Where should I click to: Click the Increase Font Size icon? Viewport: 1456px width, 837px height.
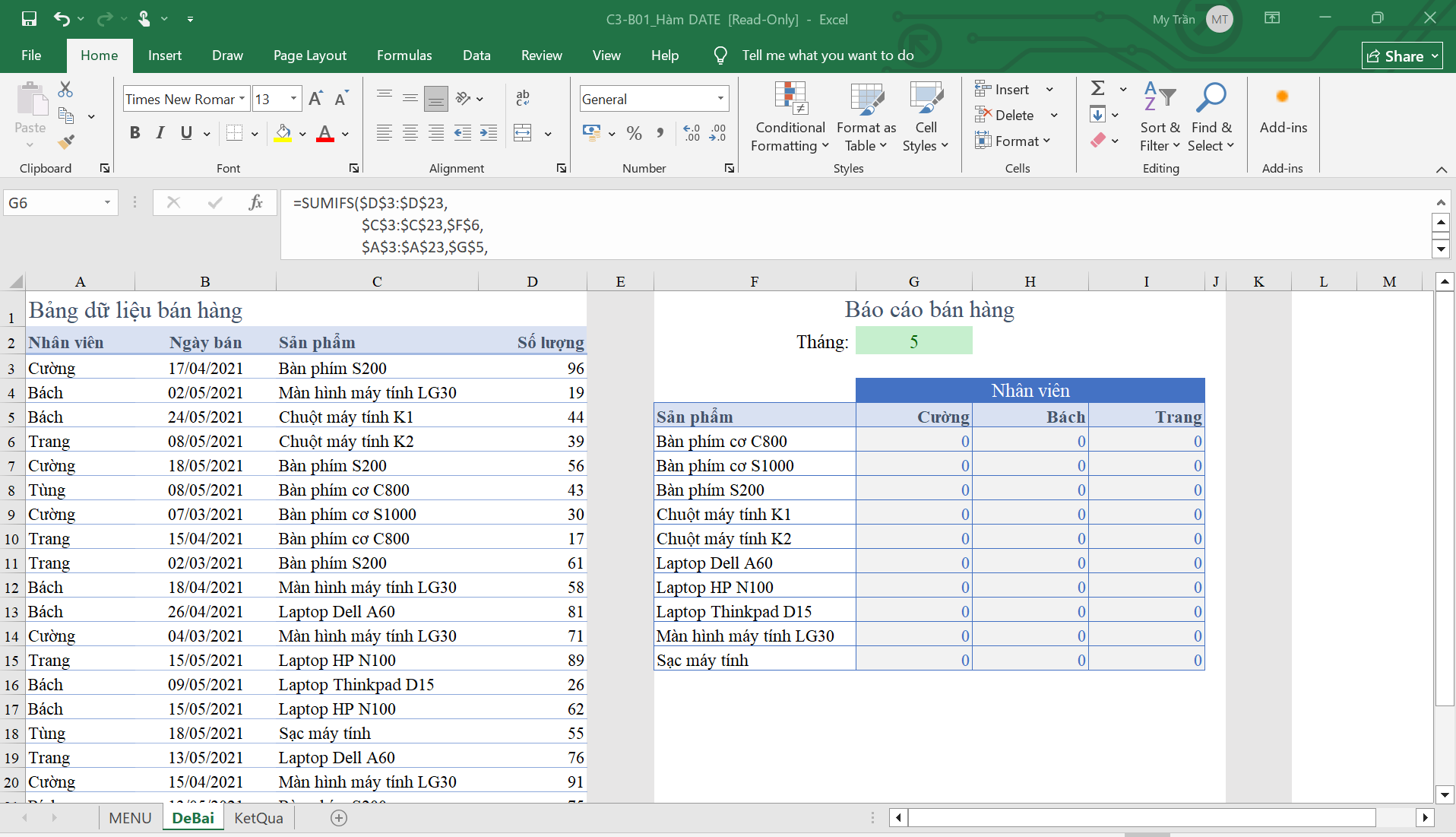[316, 99]
